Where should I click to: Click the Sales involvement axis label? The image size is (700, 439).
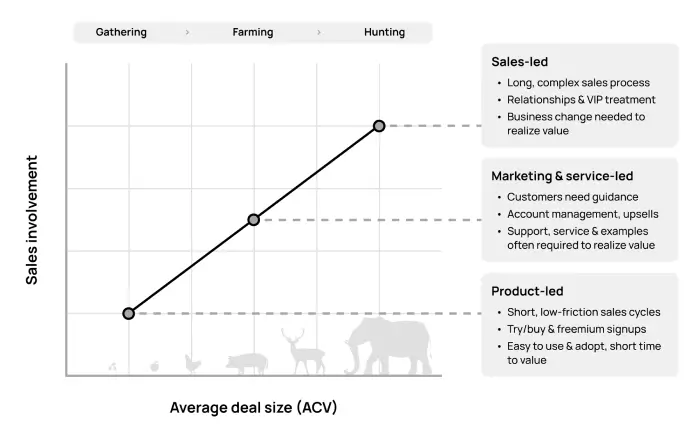click(33, 219)
